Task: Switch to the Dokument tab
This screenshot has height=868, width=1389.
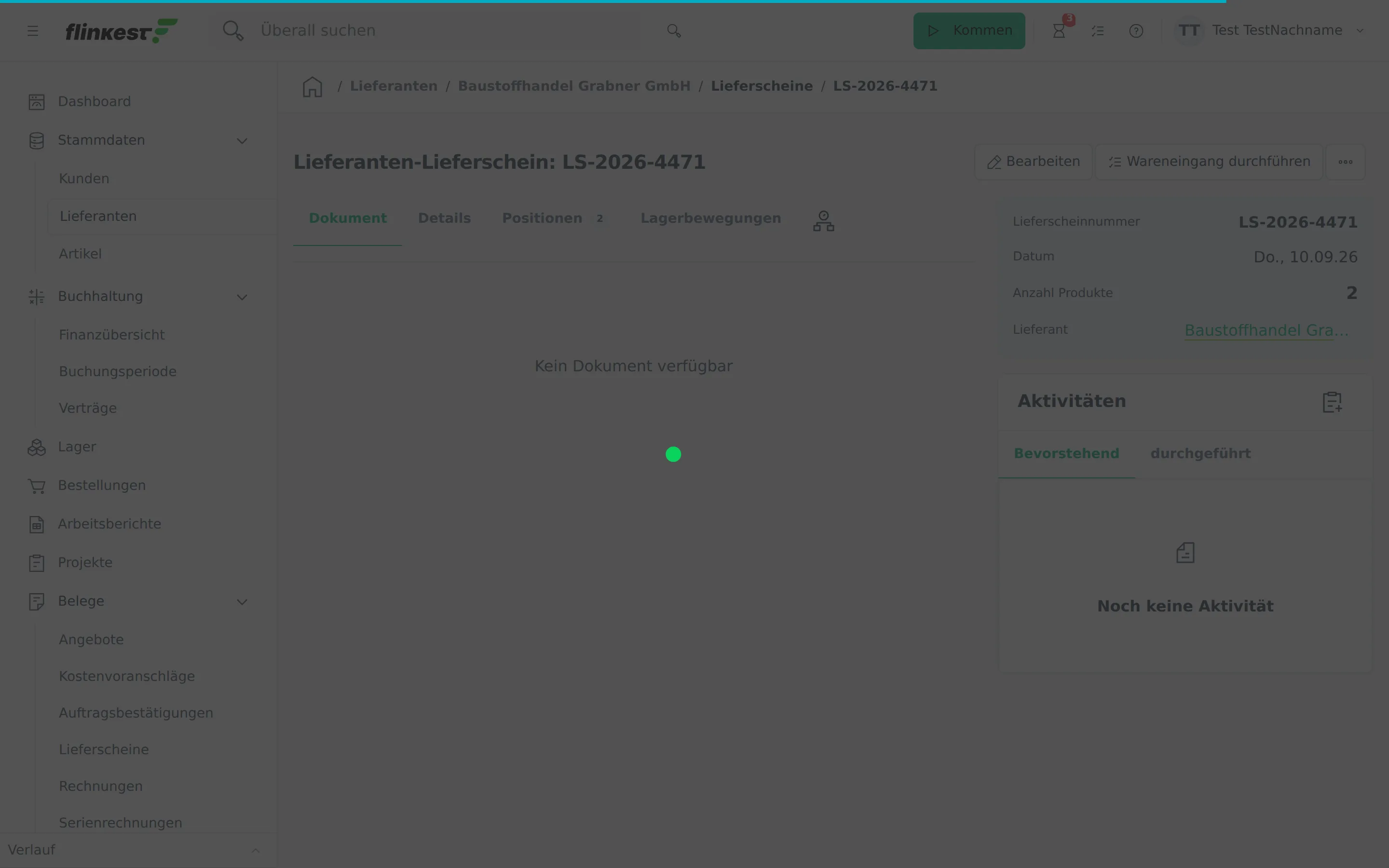Action: pyautogui.click(x=347, y=219)
